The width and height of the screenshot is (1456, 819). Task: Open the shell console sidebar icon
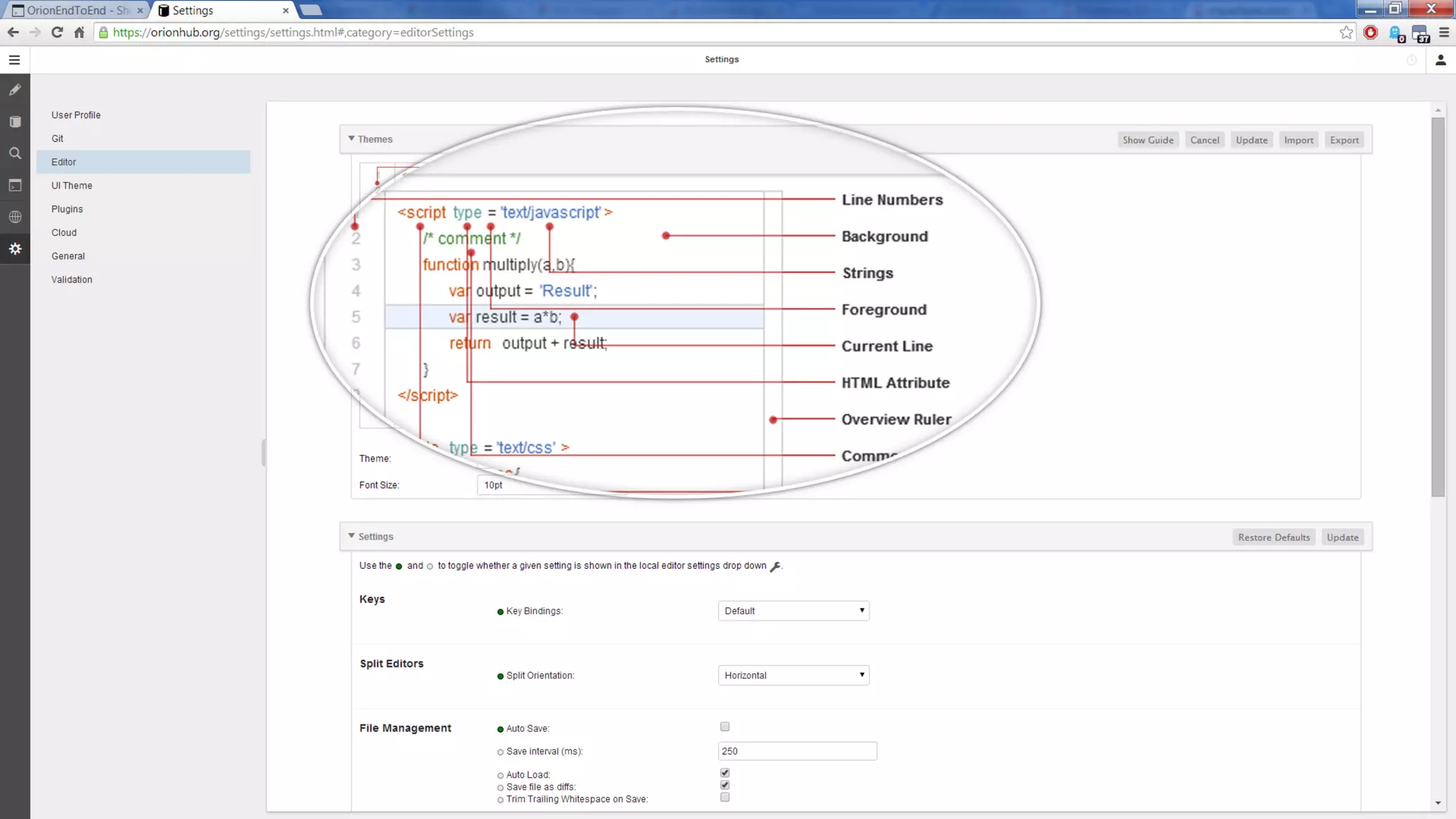[15, 186]
